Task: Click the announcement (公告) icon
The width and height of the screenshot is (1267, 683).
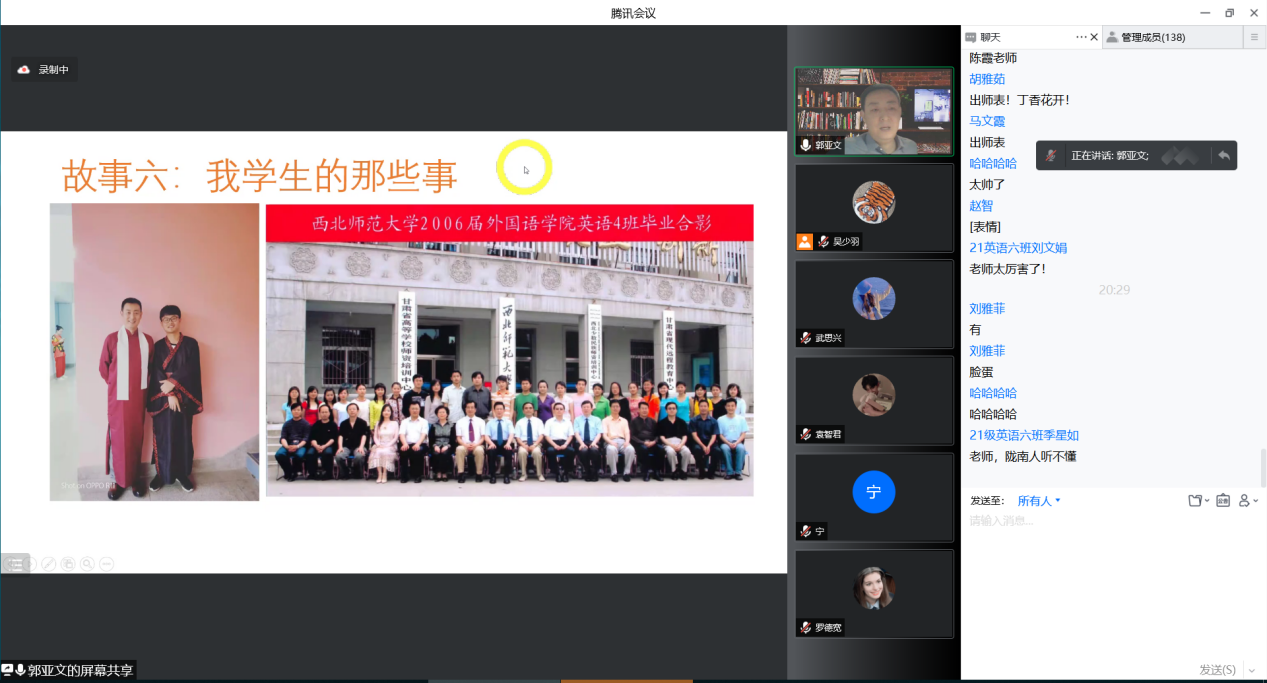Action: click(1223, 500)
